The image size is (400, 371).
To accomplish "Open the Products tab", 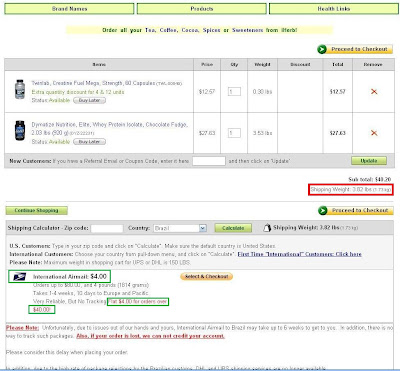I will pos(202,9).
